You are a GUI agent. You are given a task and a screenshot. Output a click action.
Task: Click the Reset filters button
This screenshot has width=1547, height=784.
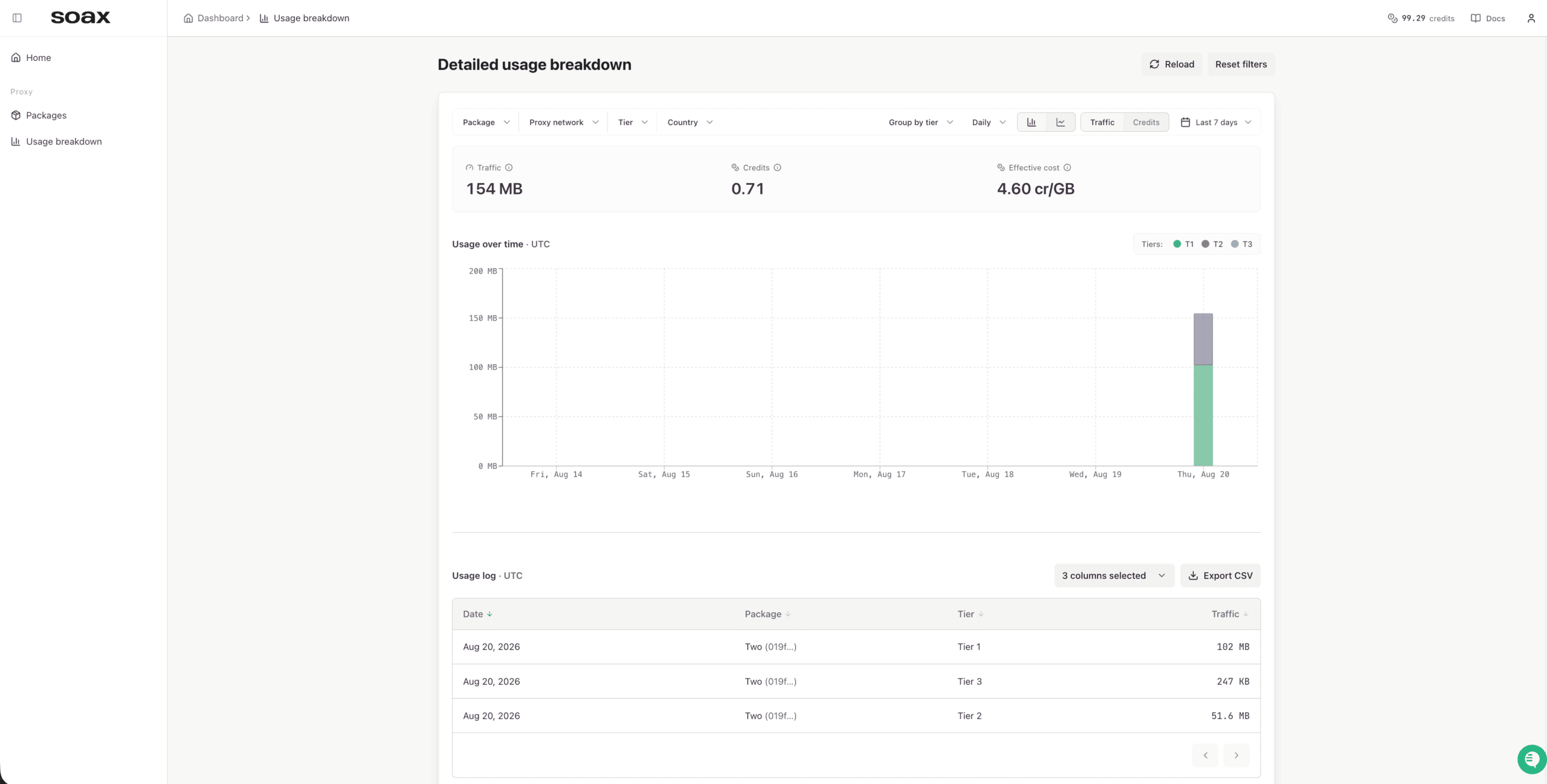click(1241, 64)
